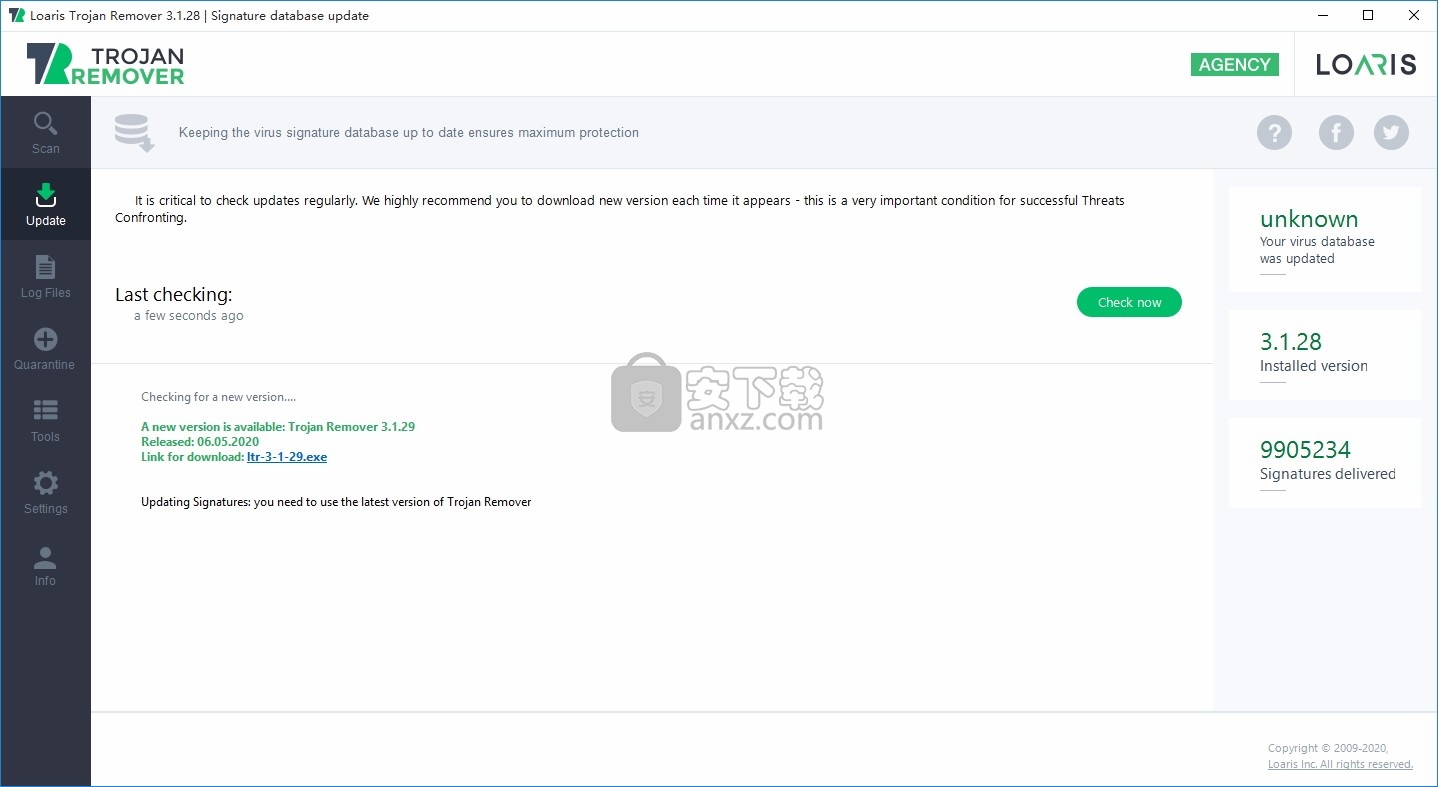
Task: Maximize the Trojan Remover window
Action: coord(1368,15)
